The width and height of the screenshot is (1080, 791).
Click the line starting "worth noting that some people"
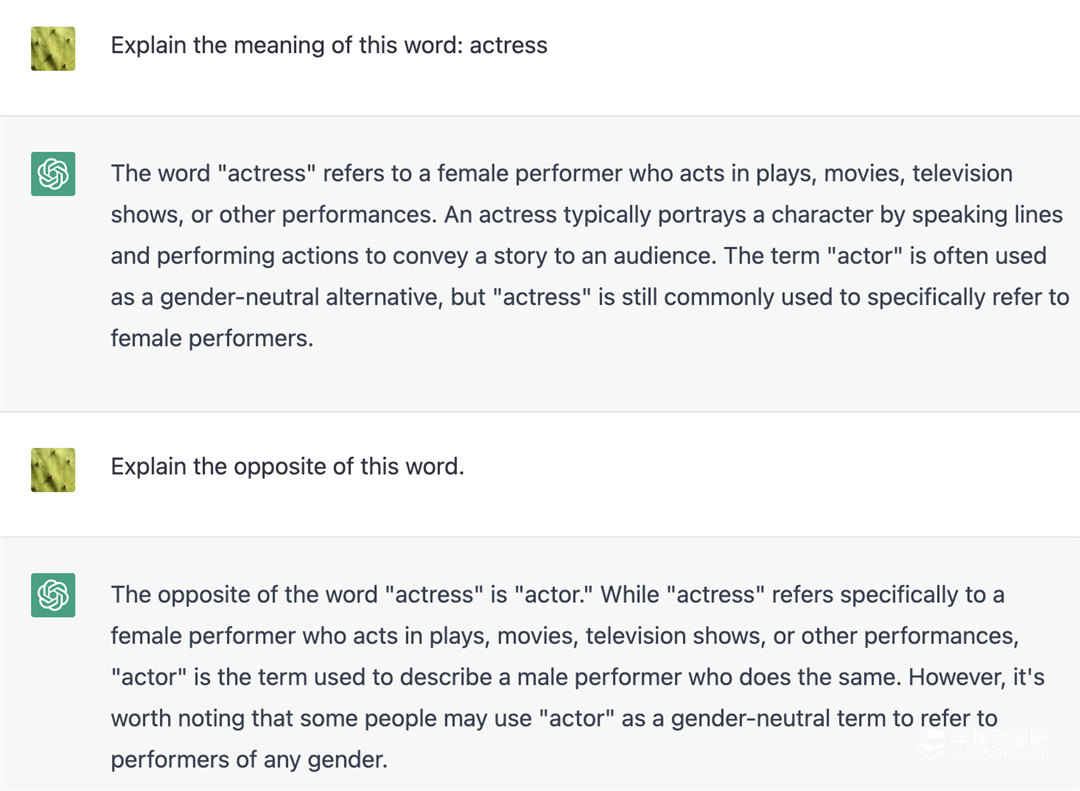tap(554, 718)
